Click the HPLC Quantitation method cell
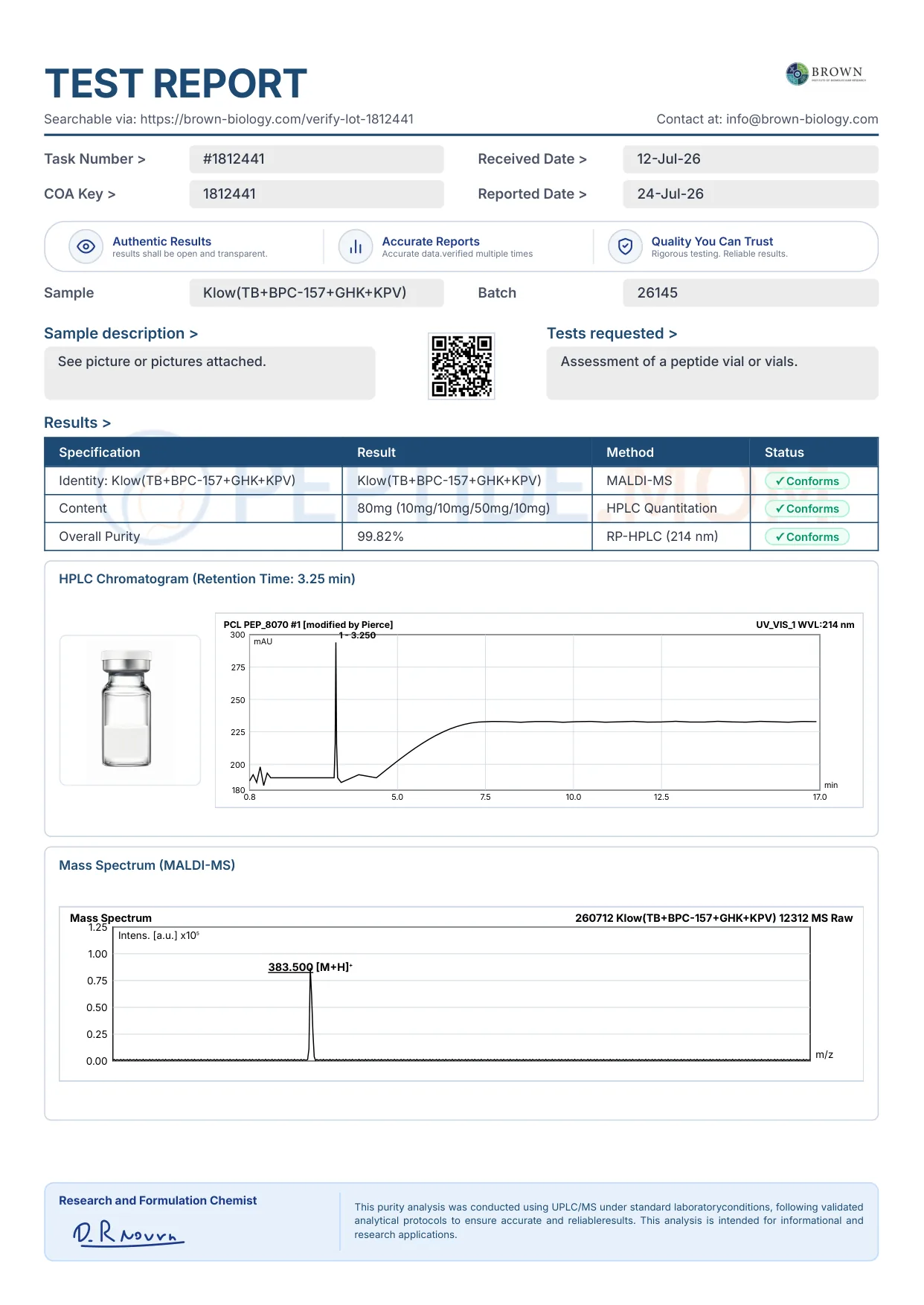 pyautogui.click(x=670, y=509)
